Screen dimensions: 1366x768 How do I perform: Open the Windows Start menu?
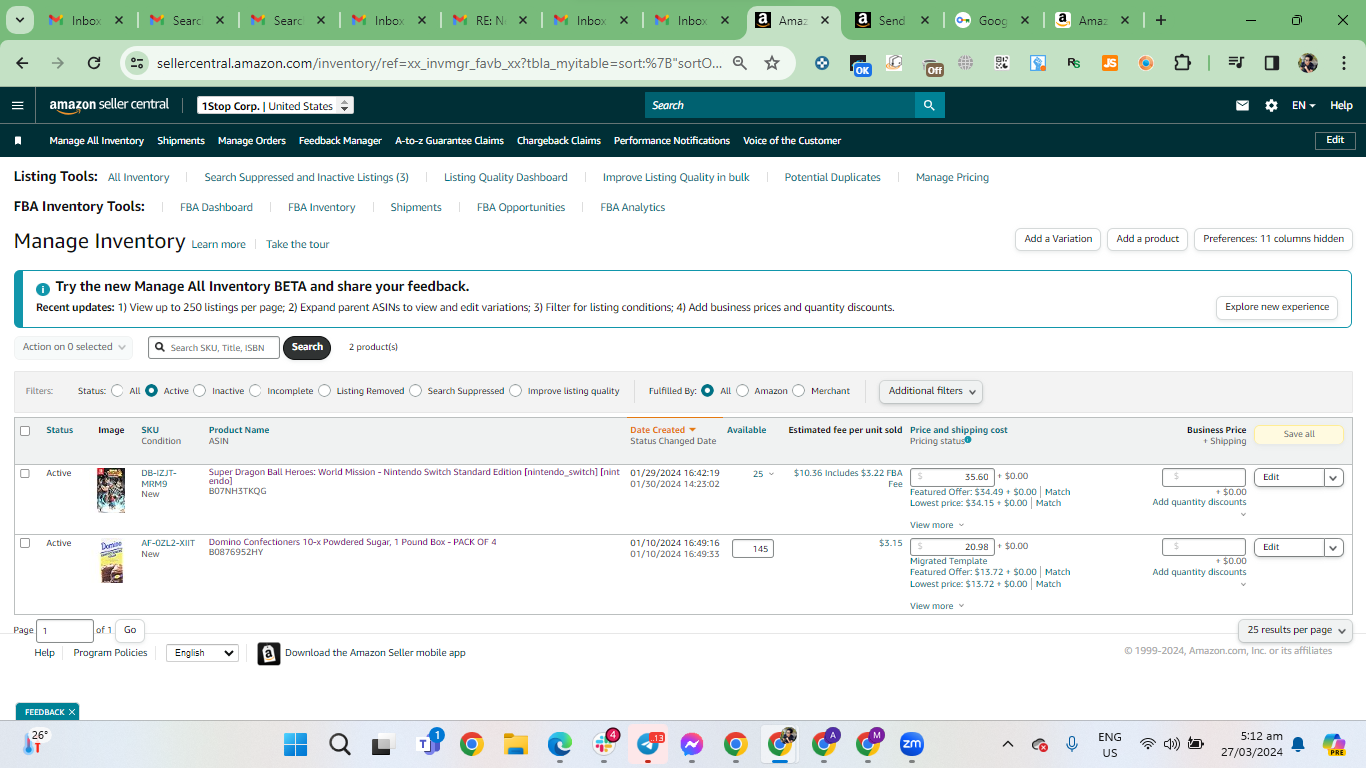pos(296,744)
